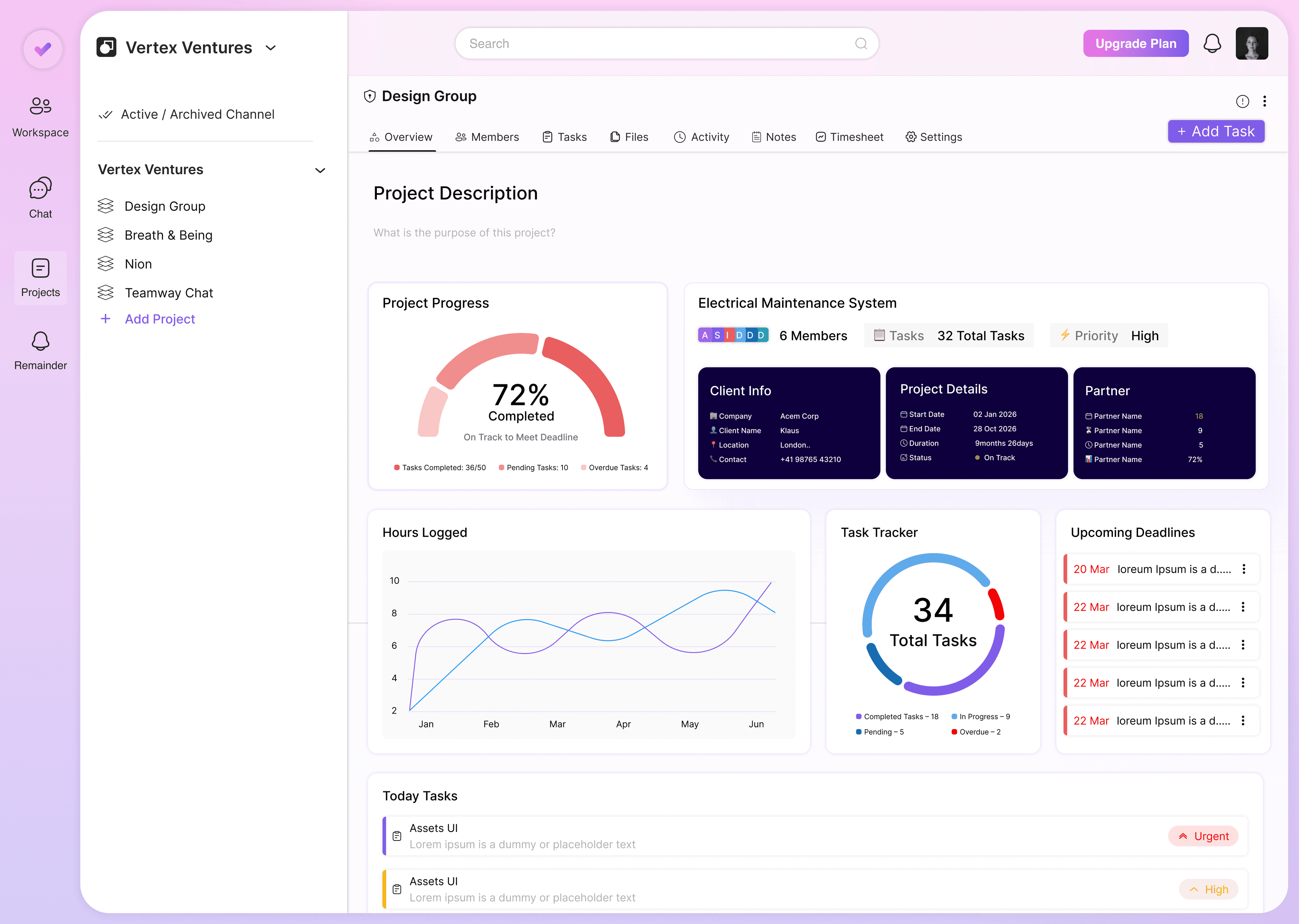Open notifications bell in top bar
1299x924 pixels.
click(1212, 43)
